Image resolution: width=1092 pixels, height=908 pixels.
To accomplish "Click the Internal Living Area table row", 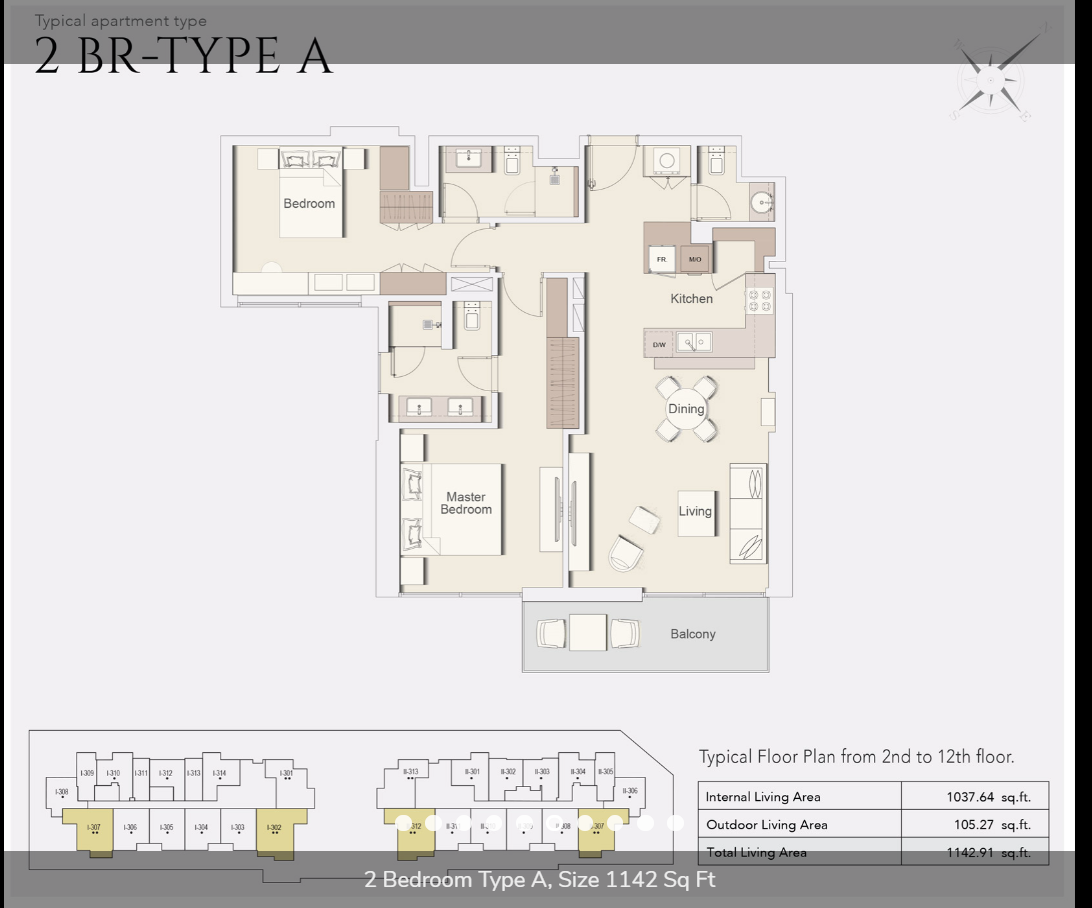I will pyautogui.click(x=872, y=797).
